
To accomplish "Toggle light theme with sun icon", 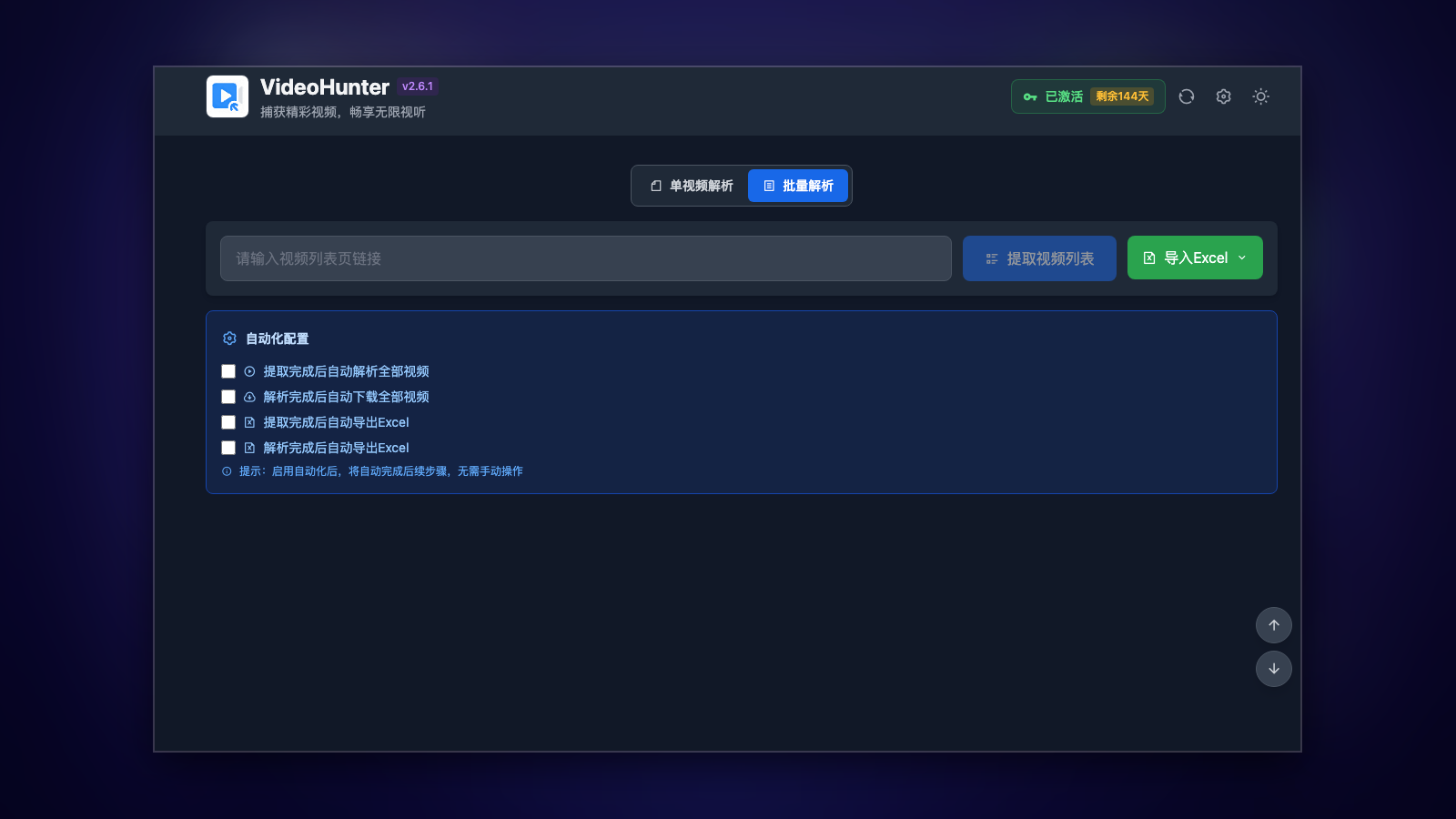I will [x=1261, y=96].
